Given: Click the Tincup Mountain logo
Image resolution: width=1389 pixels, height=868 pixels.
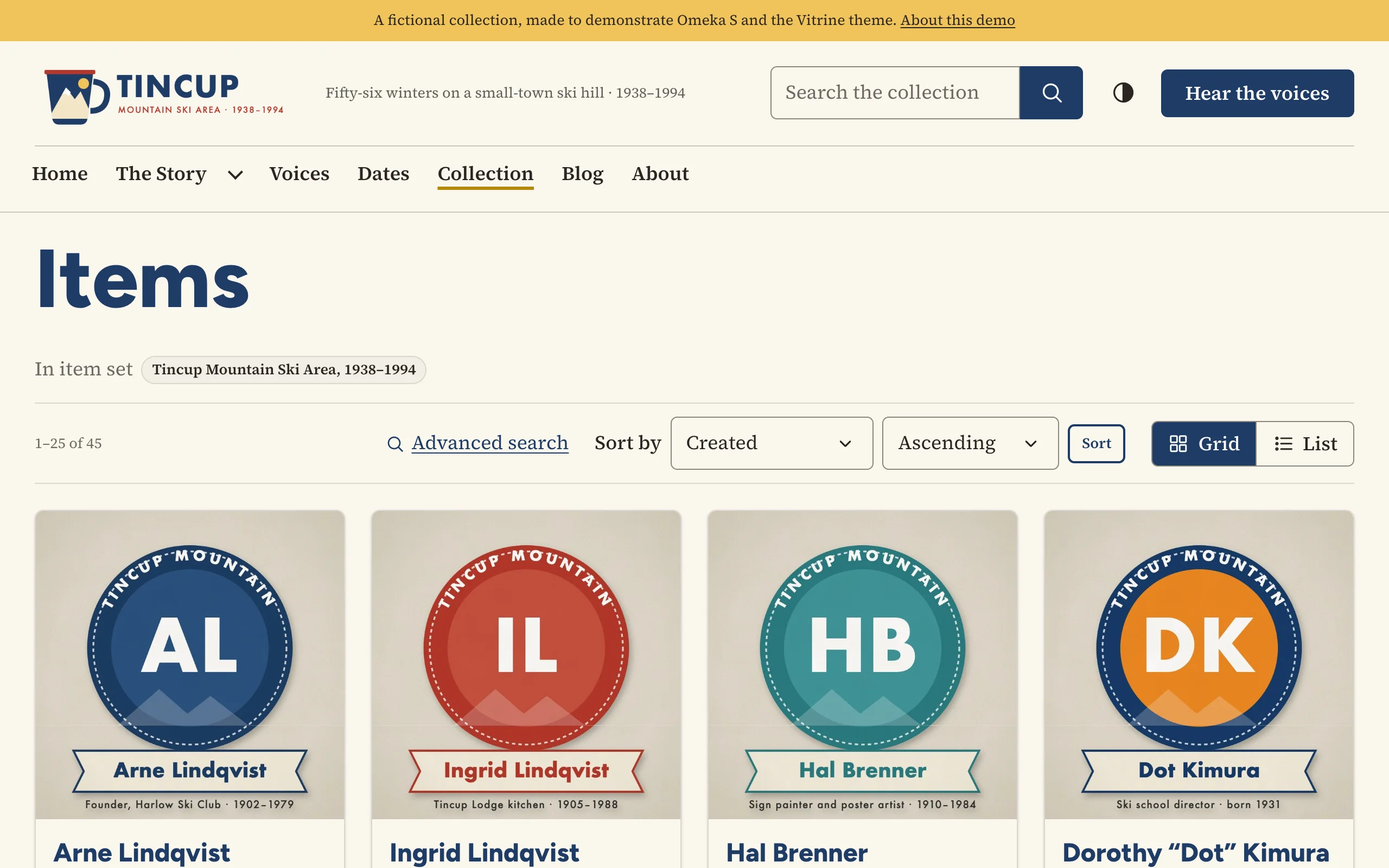Looking at the screenshot, I should pos(164,97).
